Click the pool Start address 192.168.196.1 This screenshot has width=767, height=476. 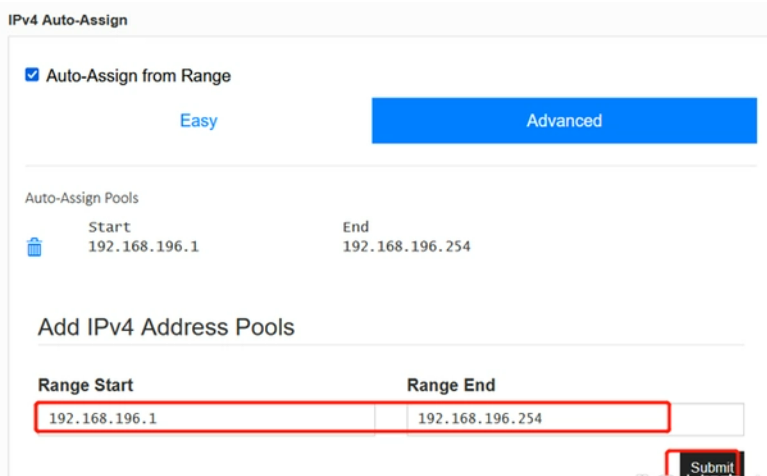(x=143, y=246)
